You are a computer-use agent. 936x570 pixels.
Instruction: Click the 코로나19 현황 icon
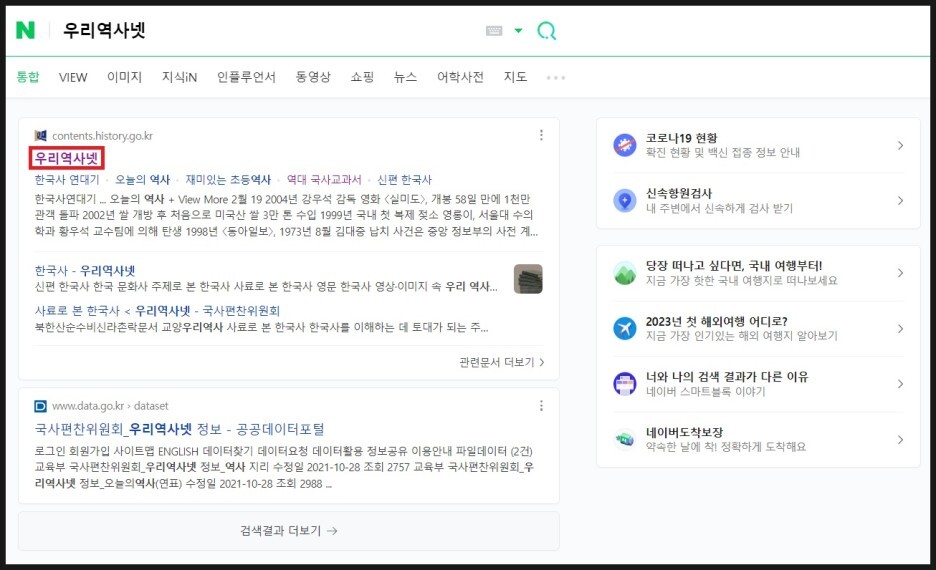click(x=625, y=145)
